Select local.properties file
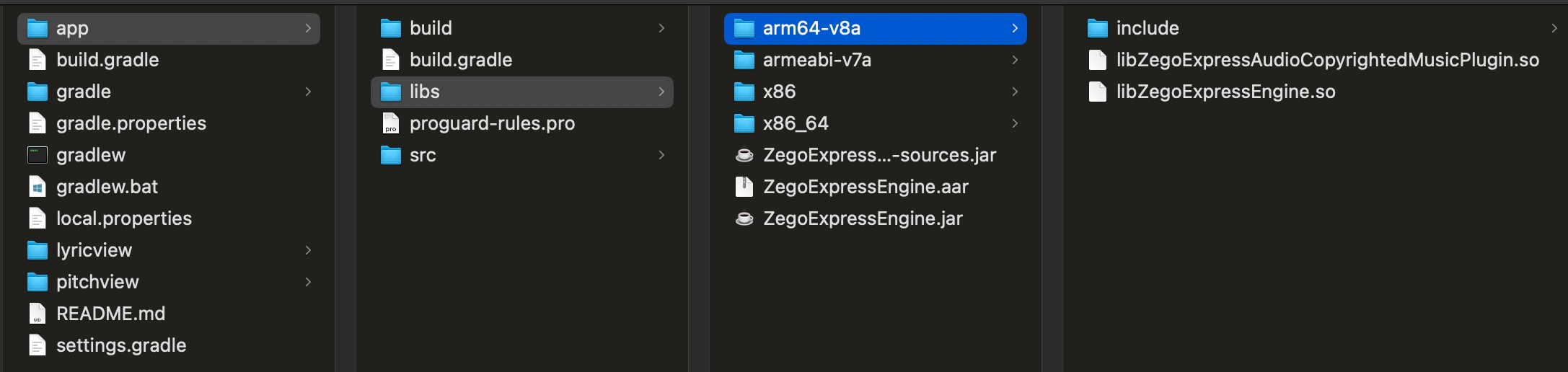The image size is (1568, 372). click(x=169, y=218)
